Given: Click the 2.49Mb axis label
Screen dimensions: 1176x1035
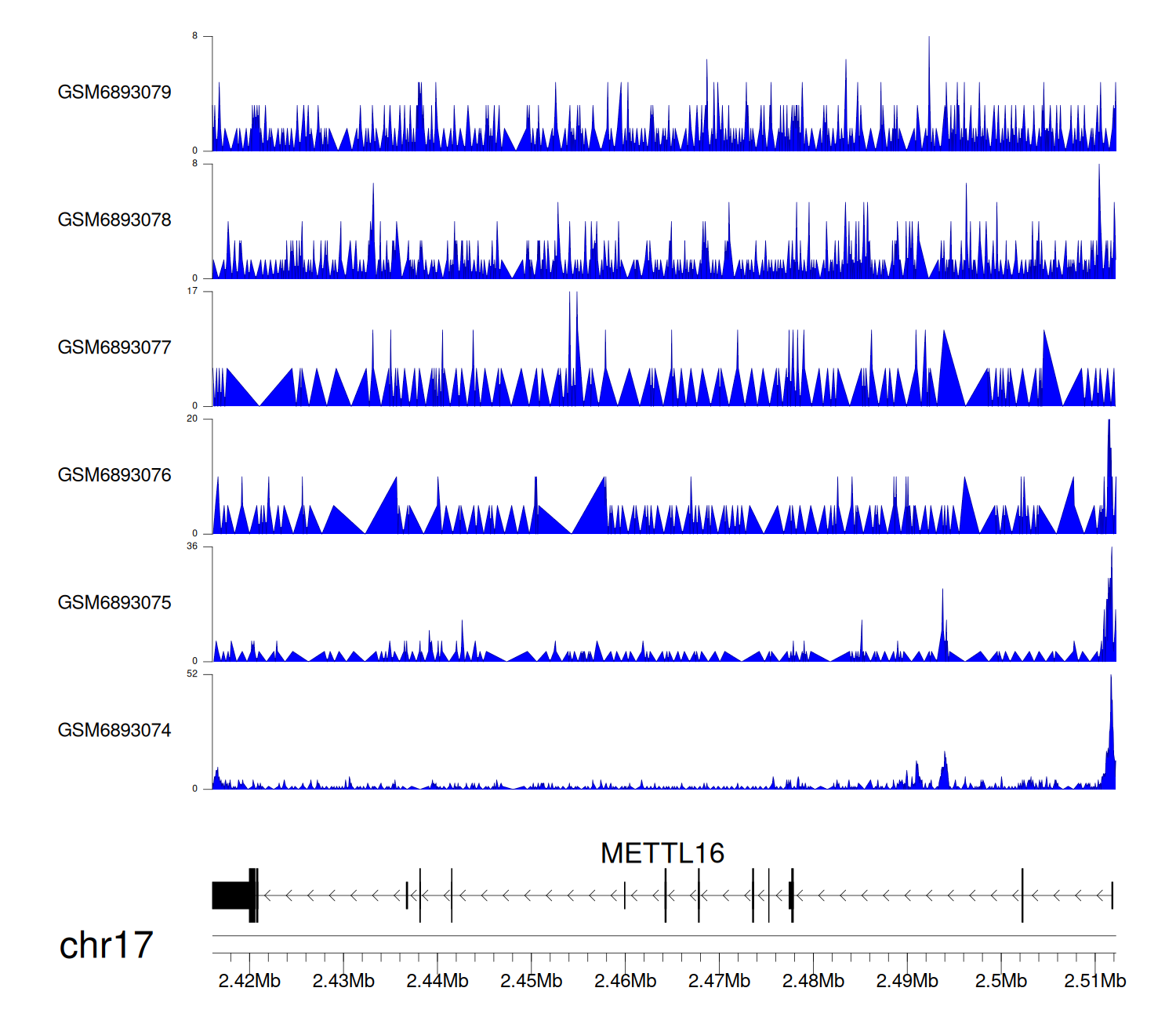Looking at the screenshot, I should pyautogui.click(x=907, y=981).
